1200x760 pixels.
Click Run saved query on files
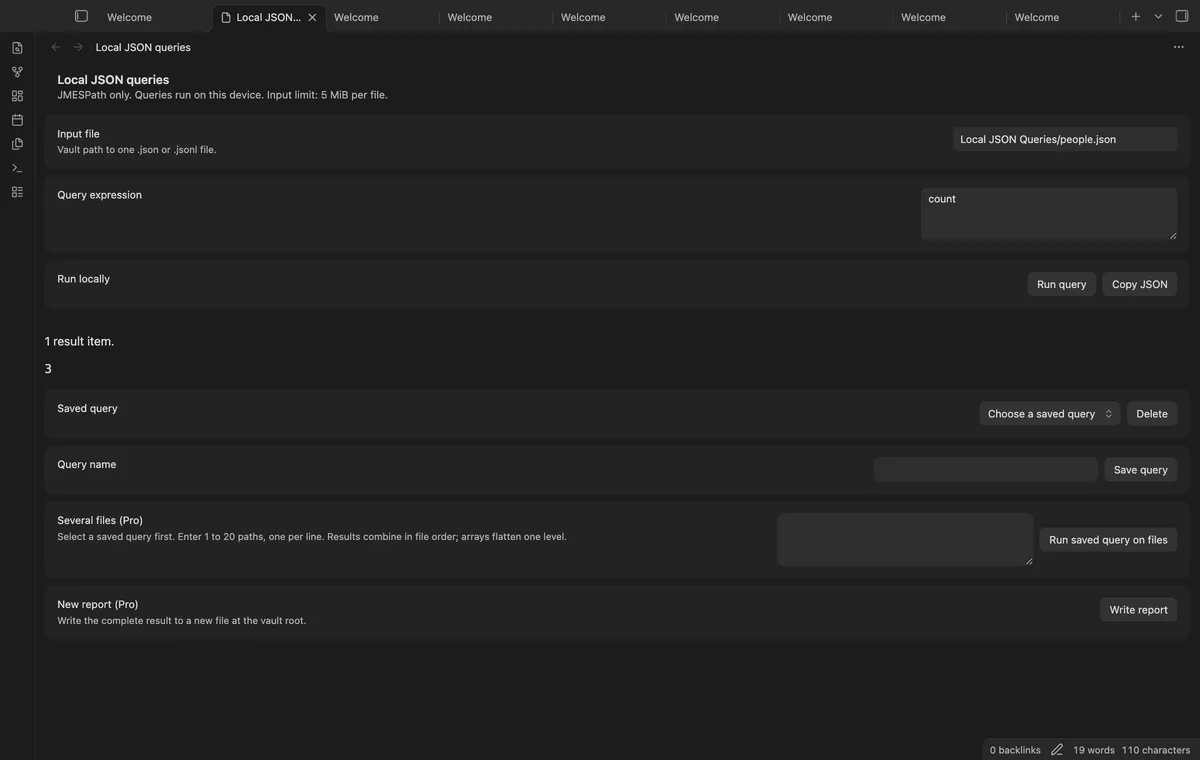point(1108,540)
